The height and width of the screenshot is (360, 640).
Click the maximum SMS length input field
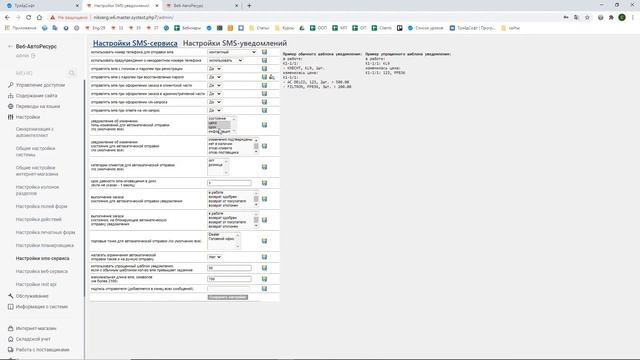point(229,279)
